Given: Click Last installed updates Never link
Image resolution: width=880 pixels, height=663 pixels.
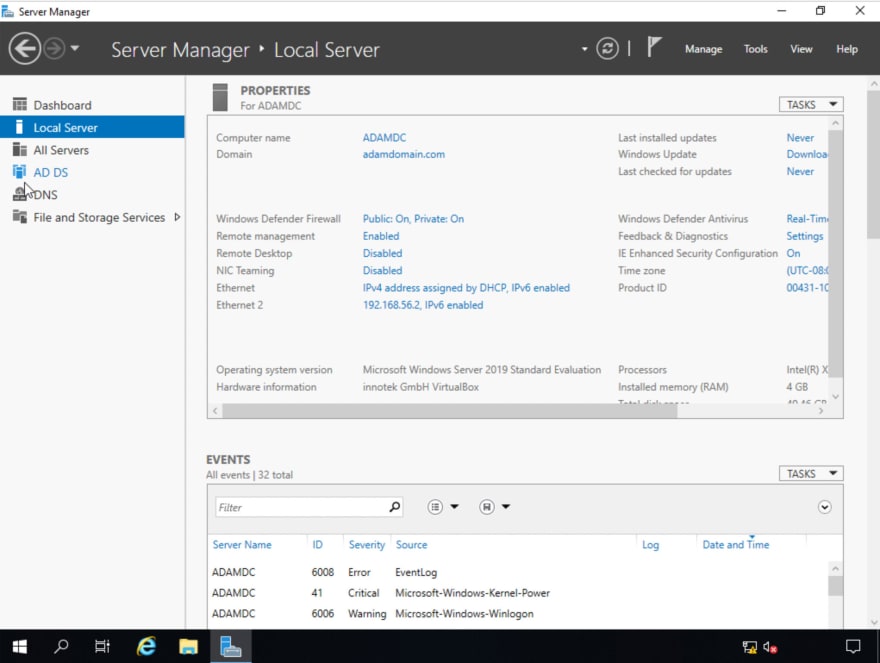Looking at the screenshot, I should (x=800, y=138).
